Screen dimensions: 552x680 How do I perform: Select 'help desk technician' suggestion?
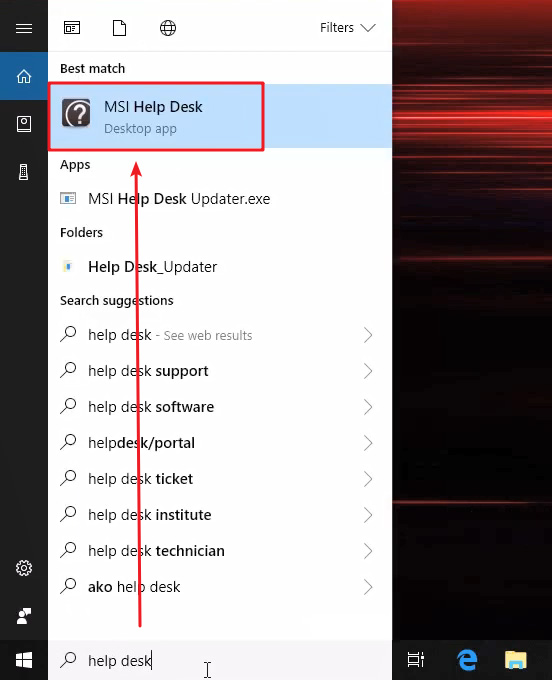point(220,551)
